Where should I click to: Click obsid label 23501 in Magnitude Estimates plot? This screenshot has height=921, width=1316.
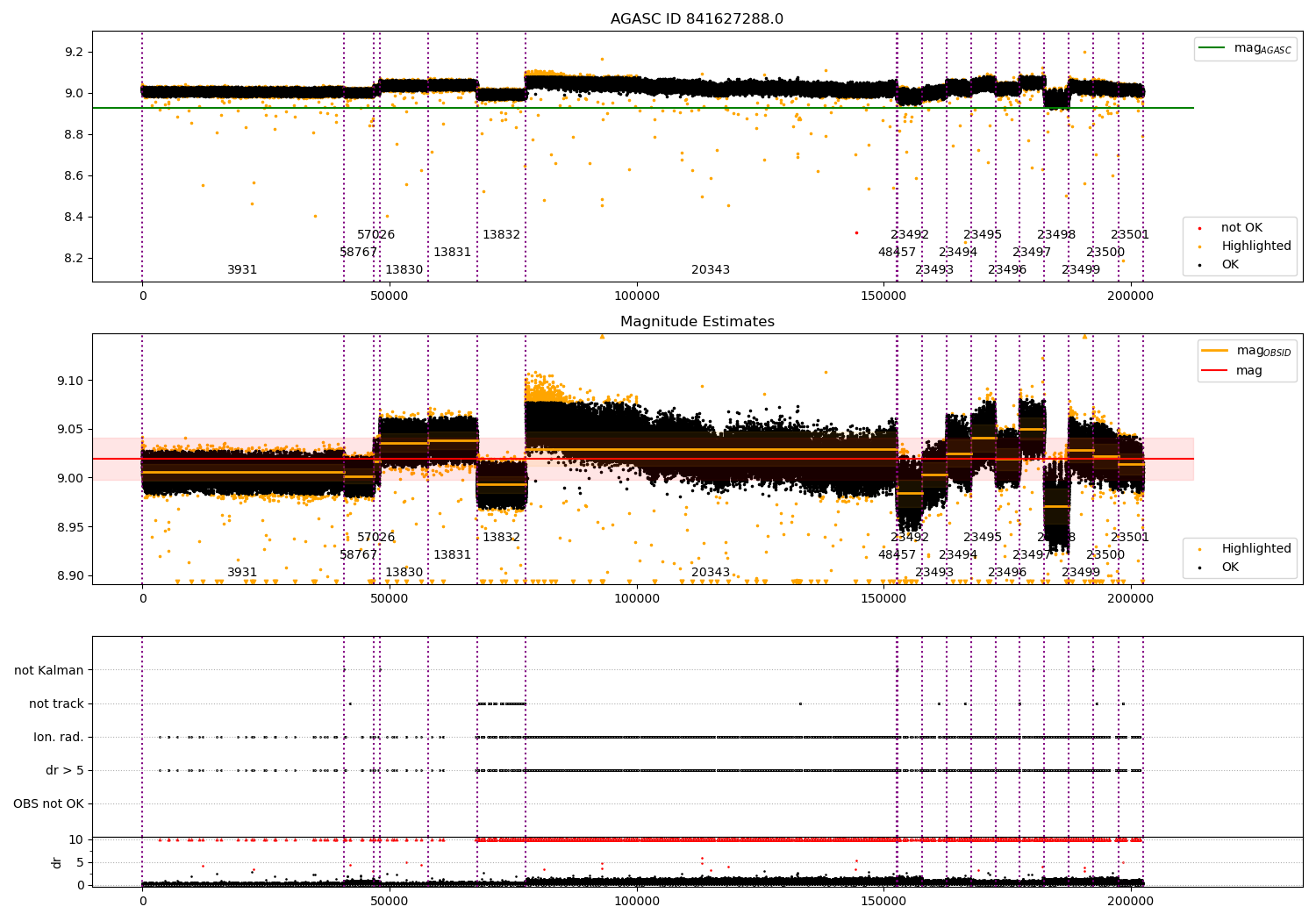[1130, 538]
